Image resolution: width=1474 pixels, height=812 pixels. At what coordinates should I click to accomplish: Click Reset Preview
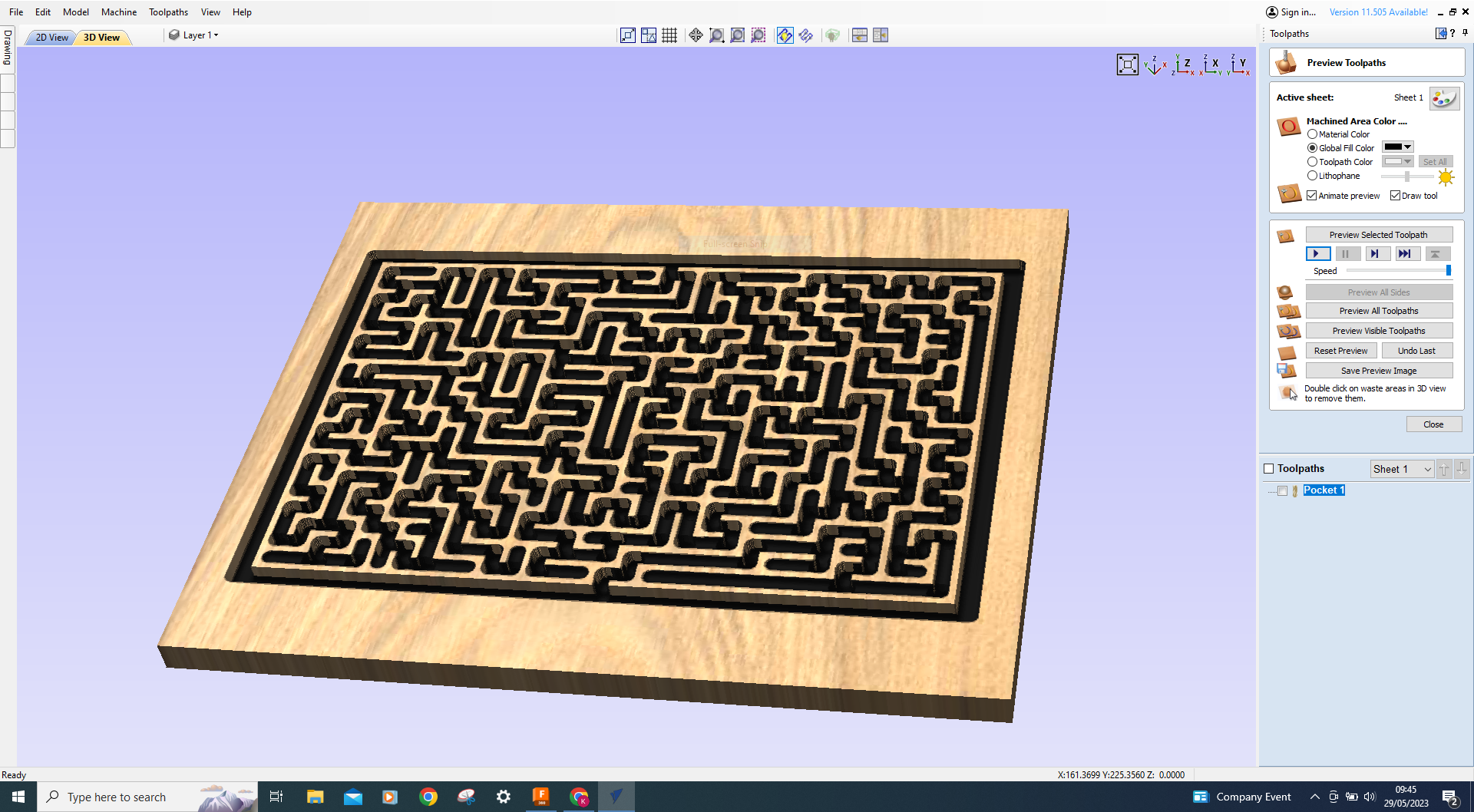pos(1340,350)
